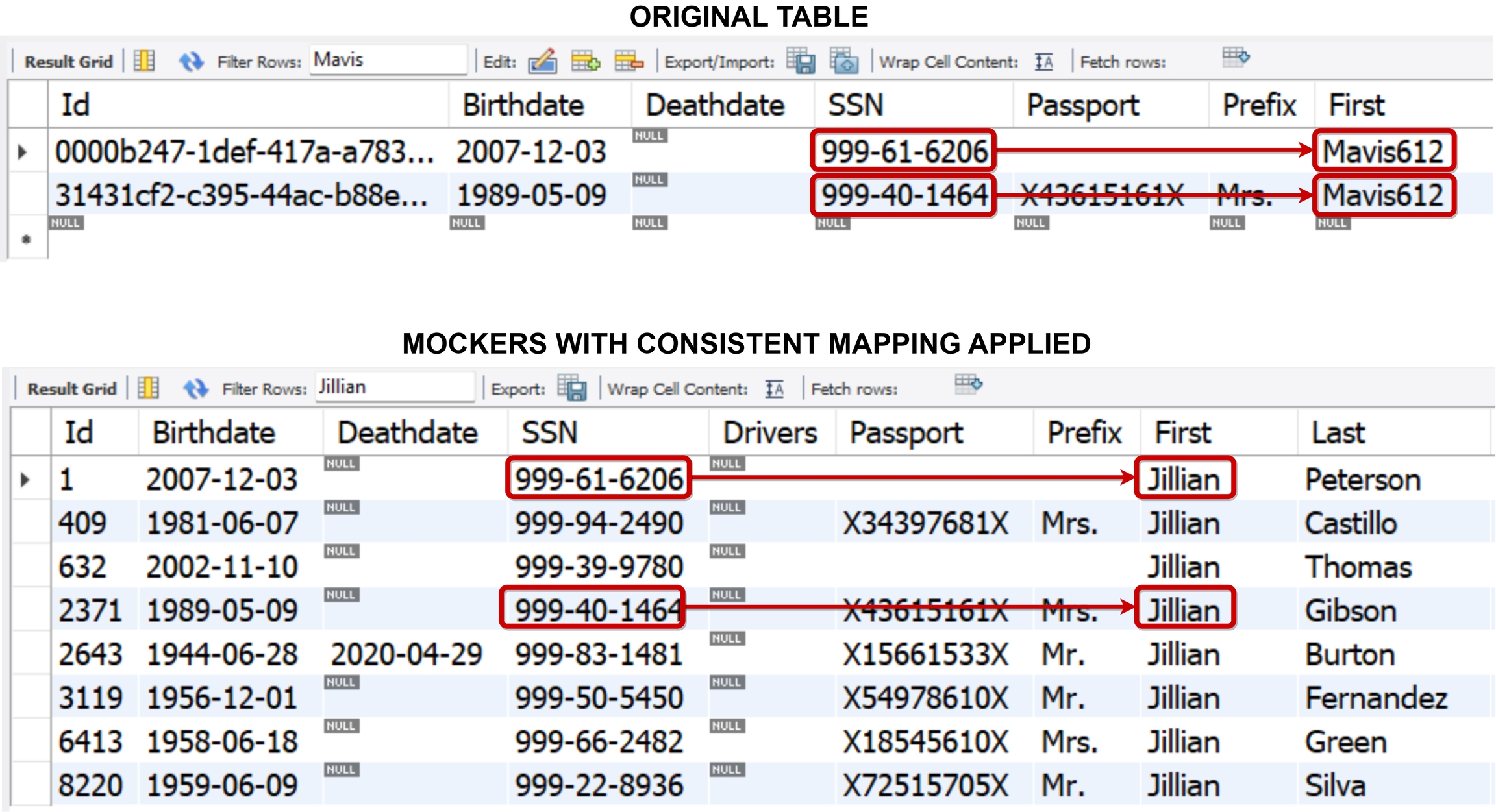
Task: Toggle wrap cell content in top grid
Action: (1043, 62)
